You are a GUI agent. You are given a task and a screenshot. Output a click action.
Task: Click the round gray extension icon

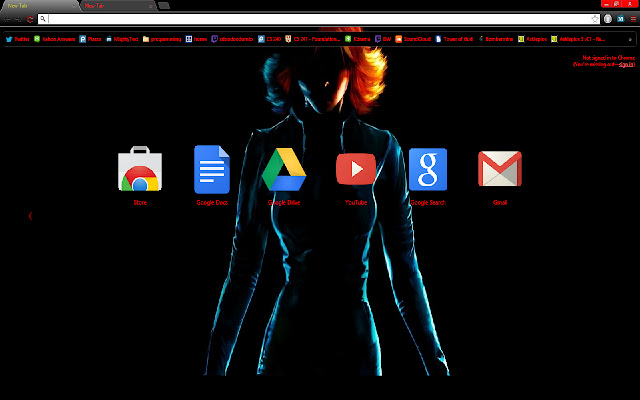pos(608,19)
